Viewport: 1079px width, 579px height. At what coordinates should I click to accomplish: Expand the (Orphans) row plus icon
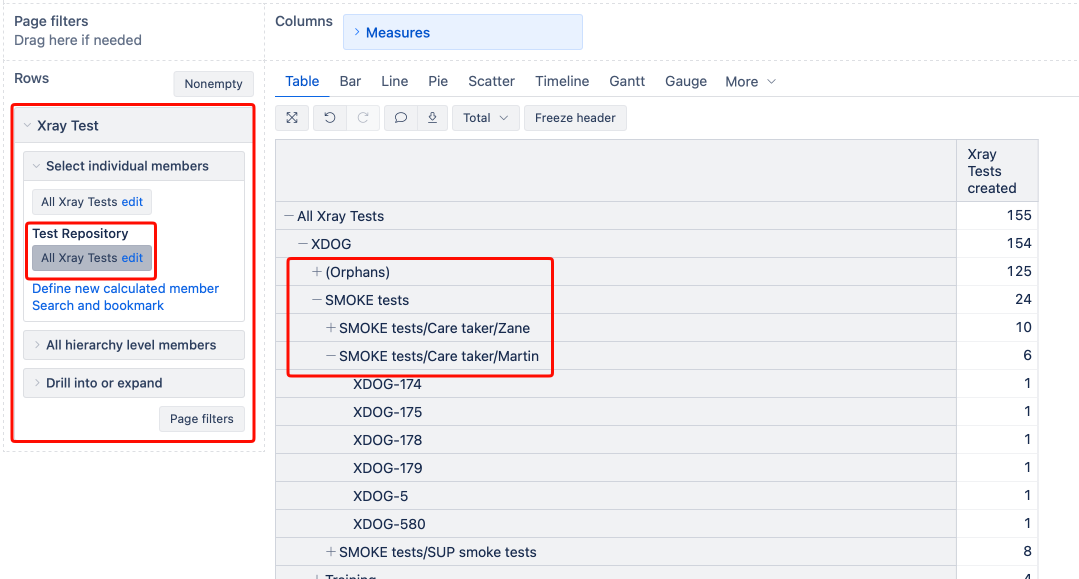317,272
